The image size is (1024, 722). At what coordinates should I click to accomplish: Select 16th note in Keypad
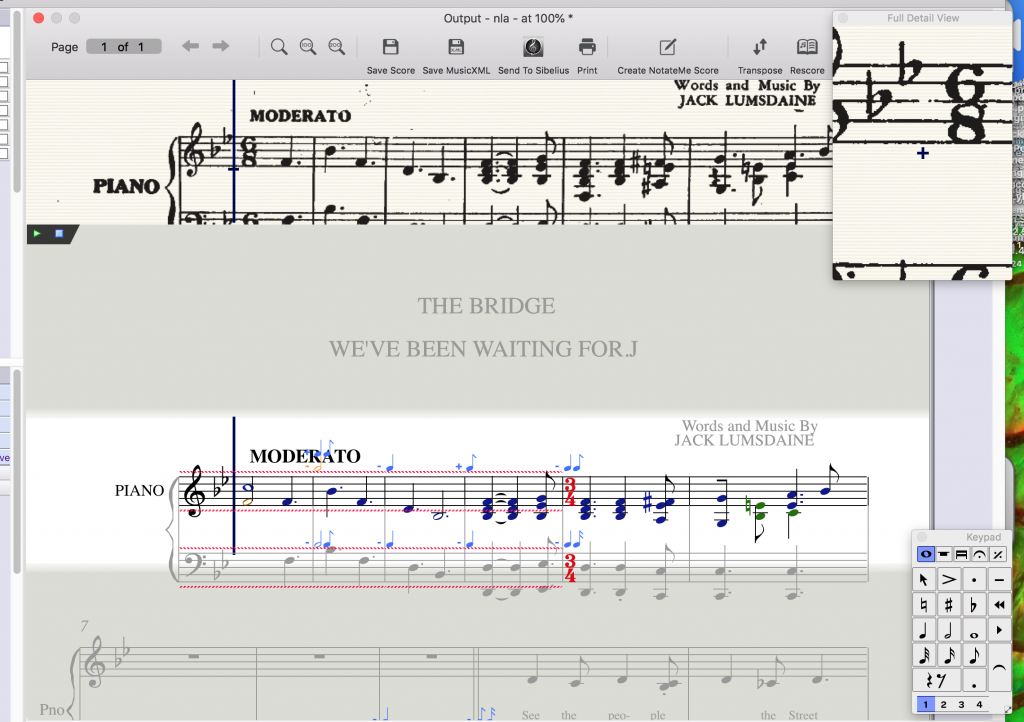(949, 655)
